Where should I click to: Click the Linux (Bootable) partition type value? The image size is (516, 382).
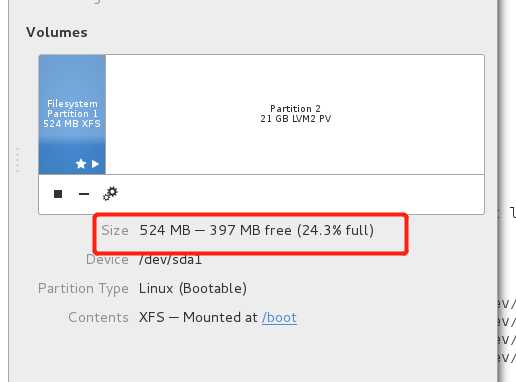coord(193,288)
